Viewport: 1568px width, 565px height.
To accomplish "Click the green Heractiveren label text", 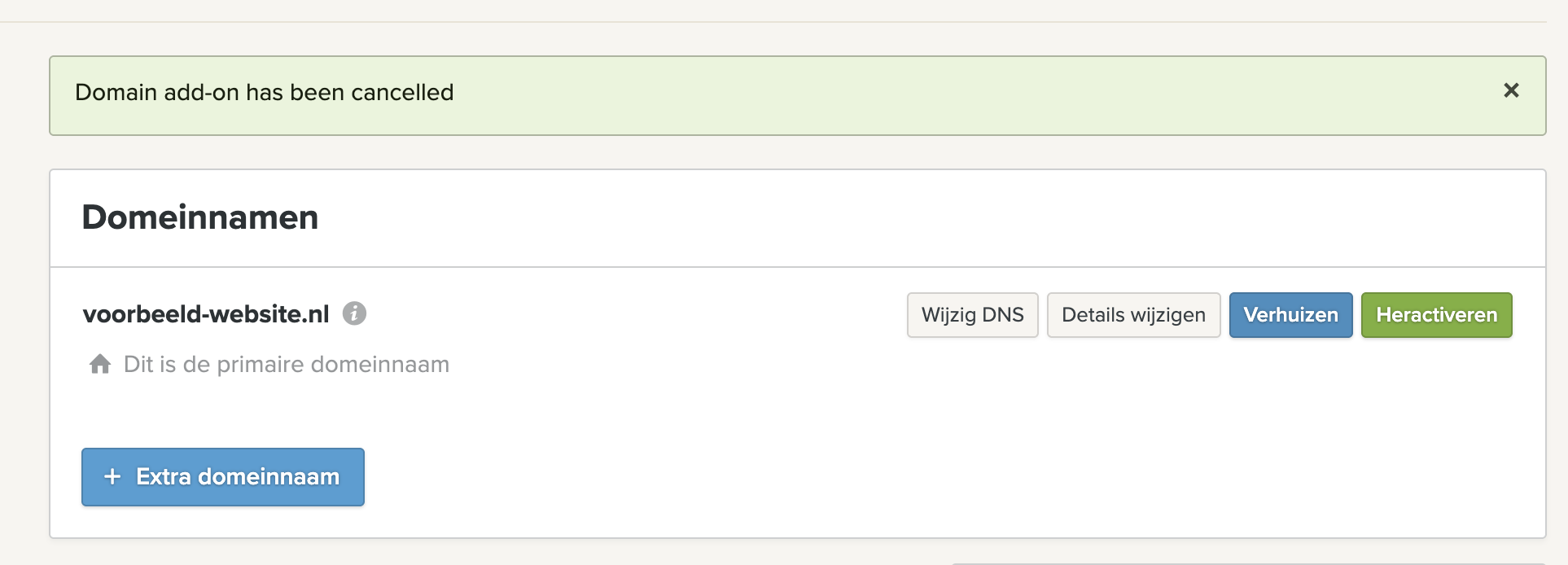I will pyautogui.click(x=1436, y=315).
